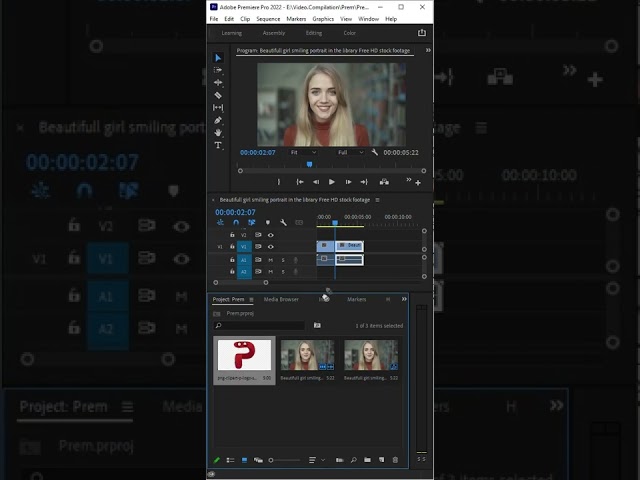
Task: Step back one frame
Action: tap(316, 182)
